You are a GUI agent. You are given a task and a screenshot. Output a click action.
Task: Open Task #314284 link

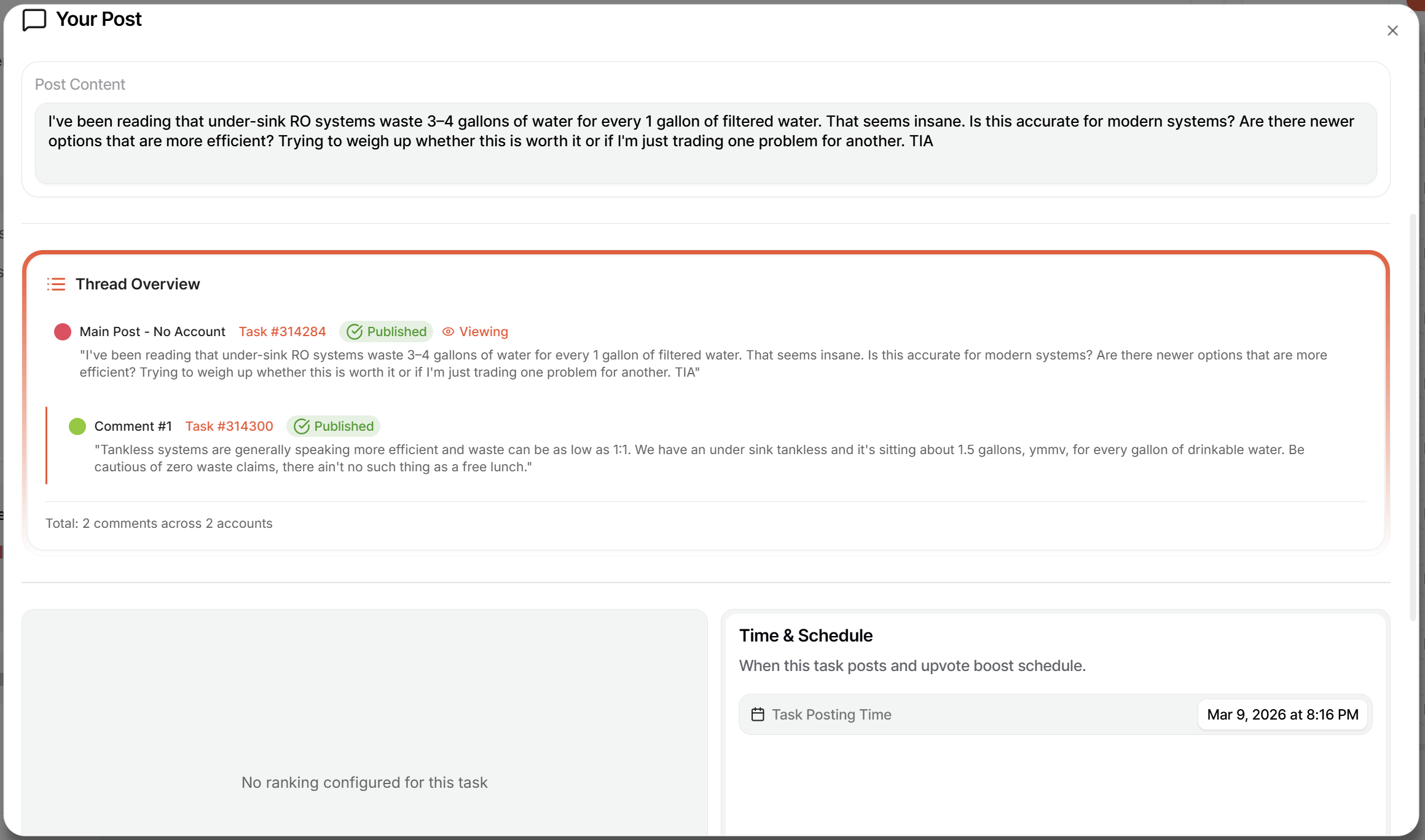282,332
